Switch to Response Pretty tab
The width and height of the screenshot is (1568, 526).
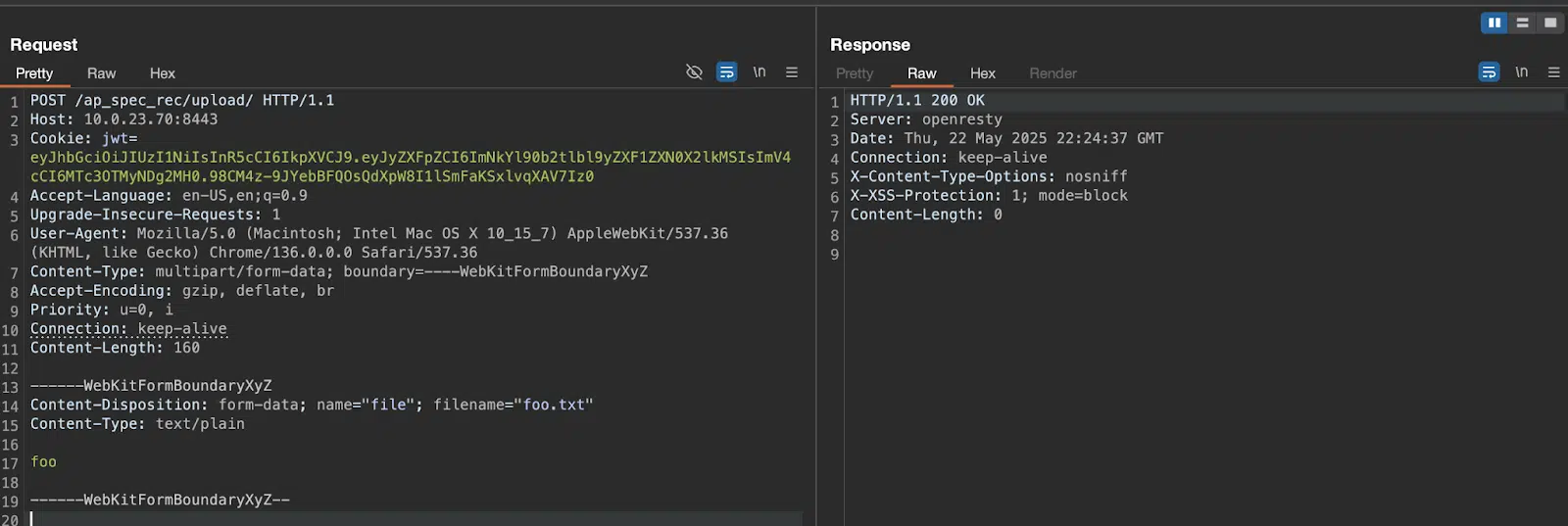coord(855,73)
